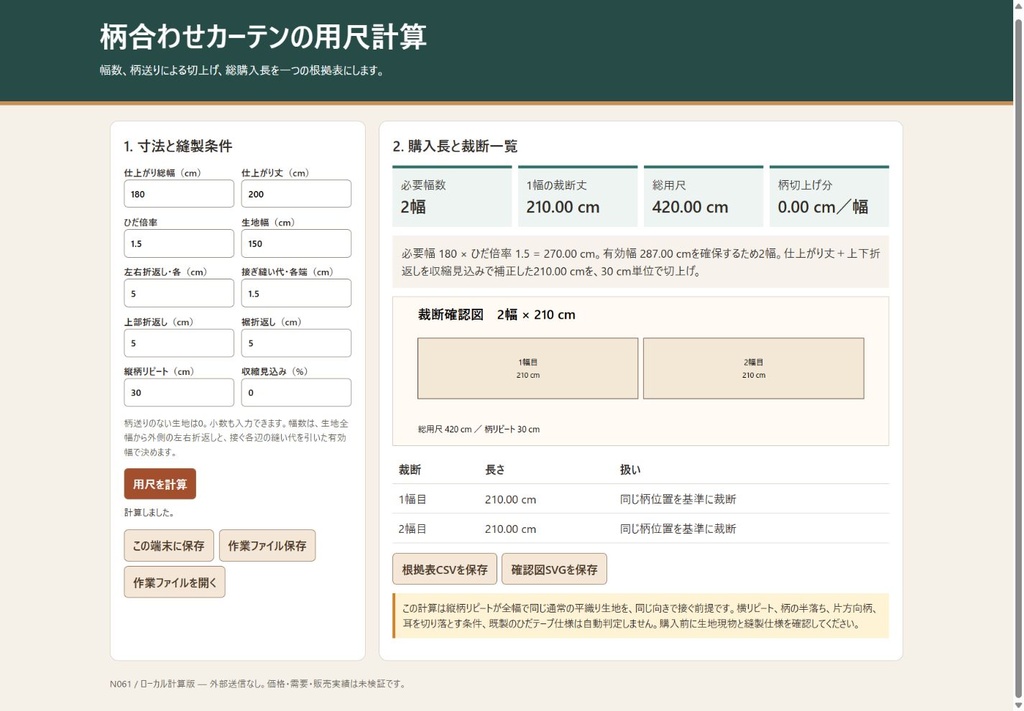Click the 1幅の裁断丈 210.00 cm card
1024x711 pixels.
click(578, 197)
